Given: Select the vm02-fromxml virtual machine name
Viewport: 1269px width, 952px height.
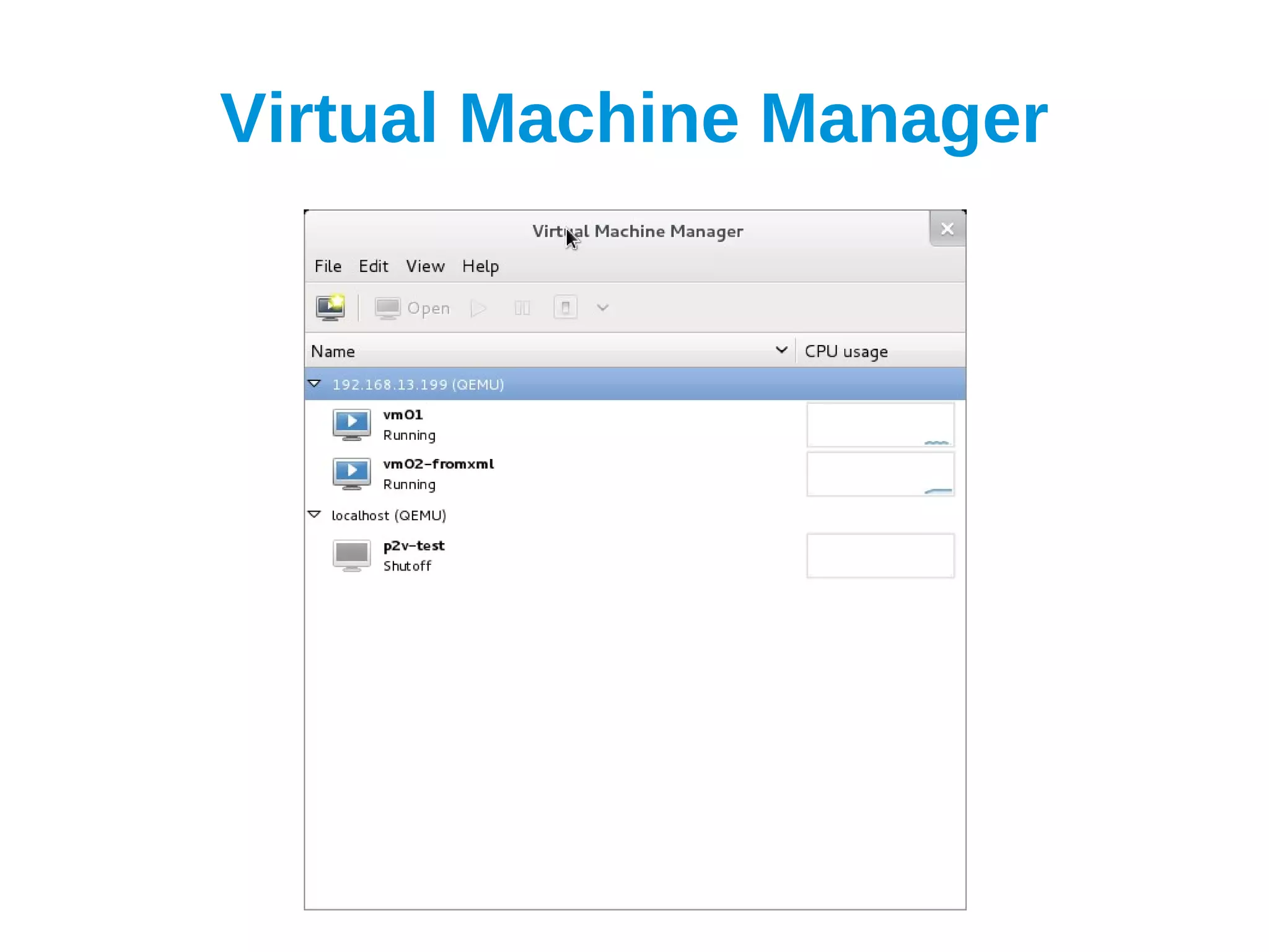Looking at the screenshot, I should 439,464.
